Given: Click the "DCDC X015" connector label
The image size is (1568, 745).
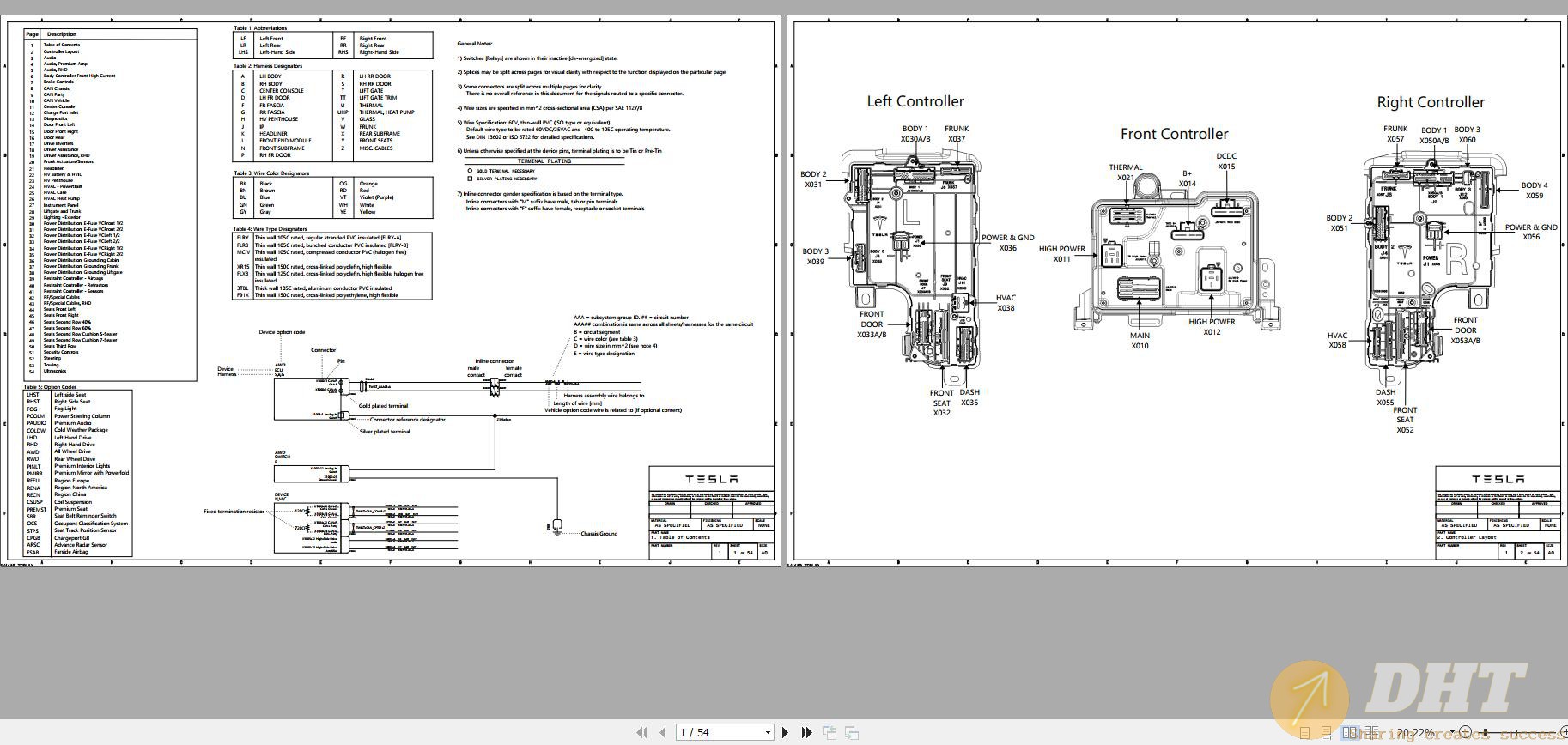Looking at the screenshot, I should (x=1226, y=161).
